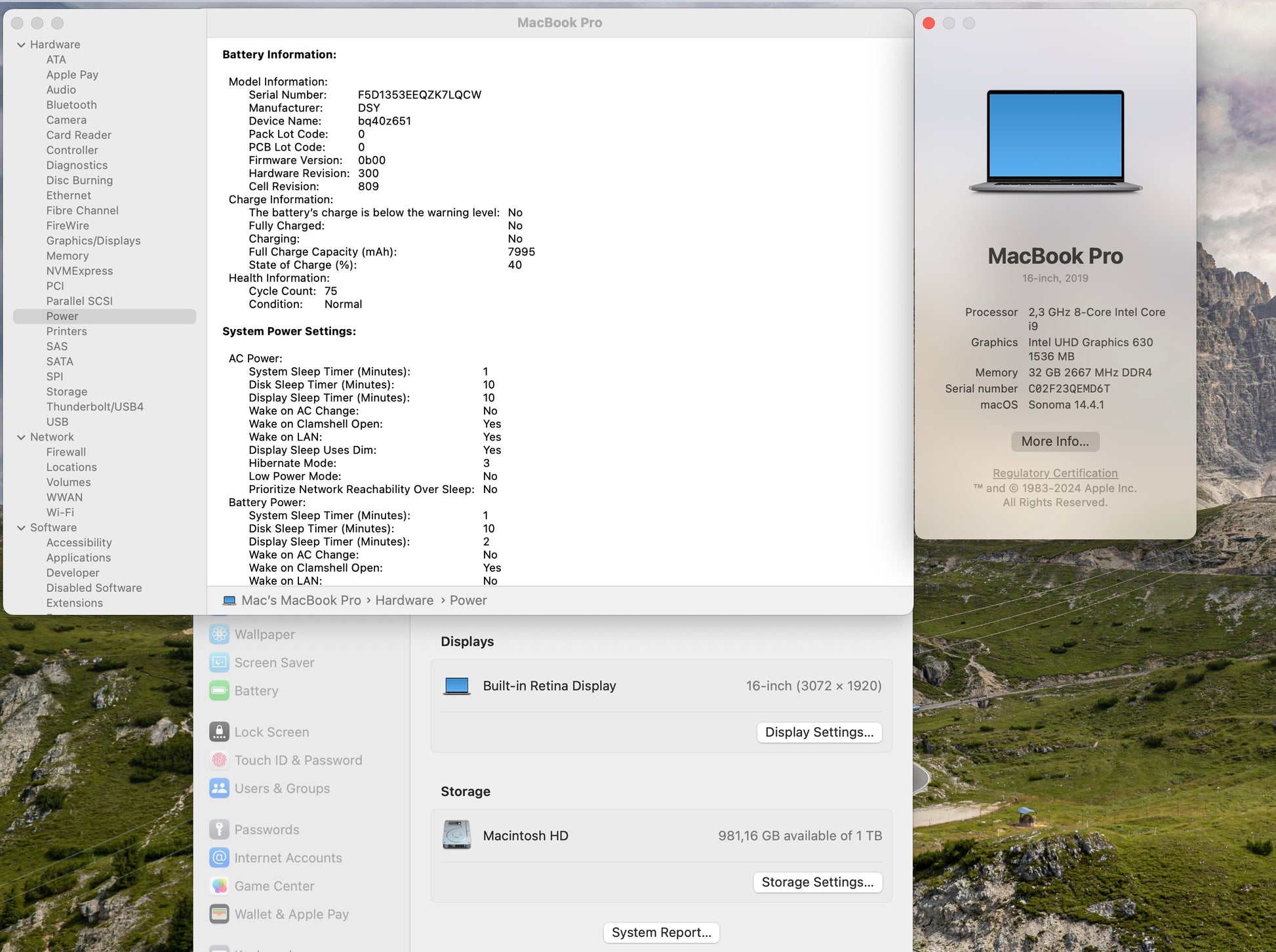Select Graphics/Displays in the hardware list
This screenshot has width=1276, height=952.
[x=93, y=241]
